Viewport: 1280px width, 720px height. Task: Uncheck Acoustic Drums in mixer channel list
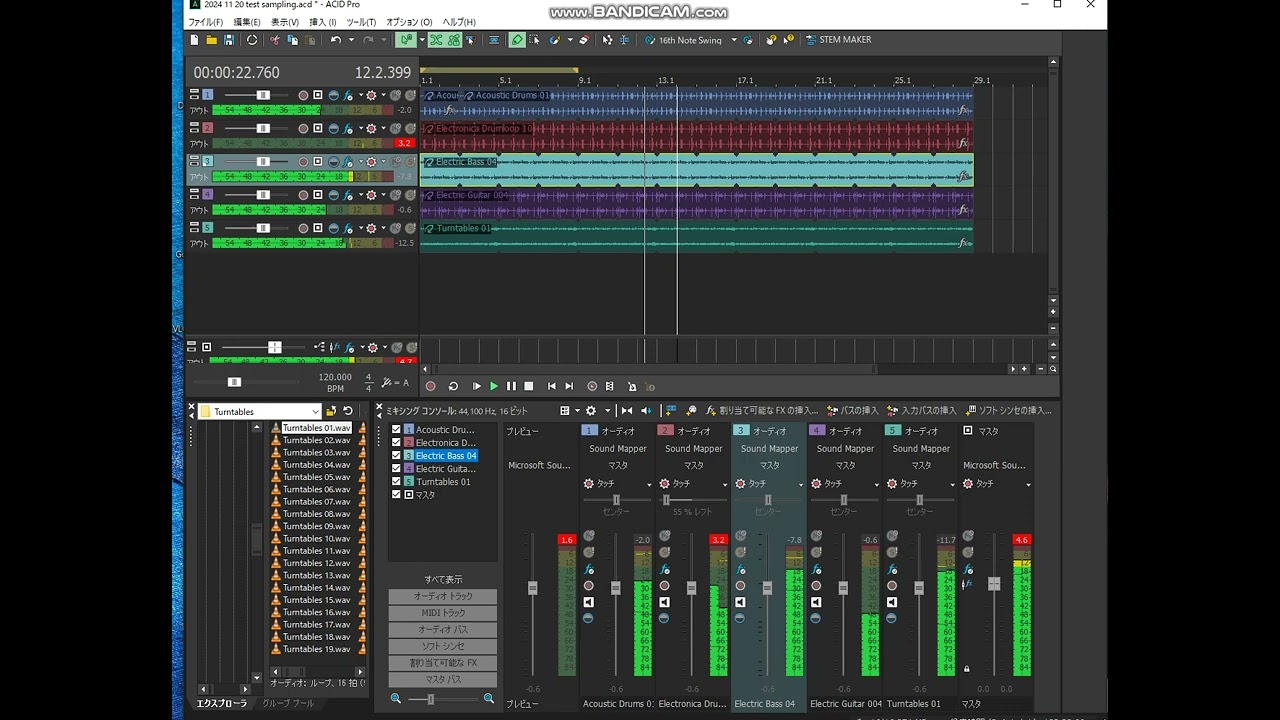point(396,430)
